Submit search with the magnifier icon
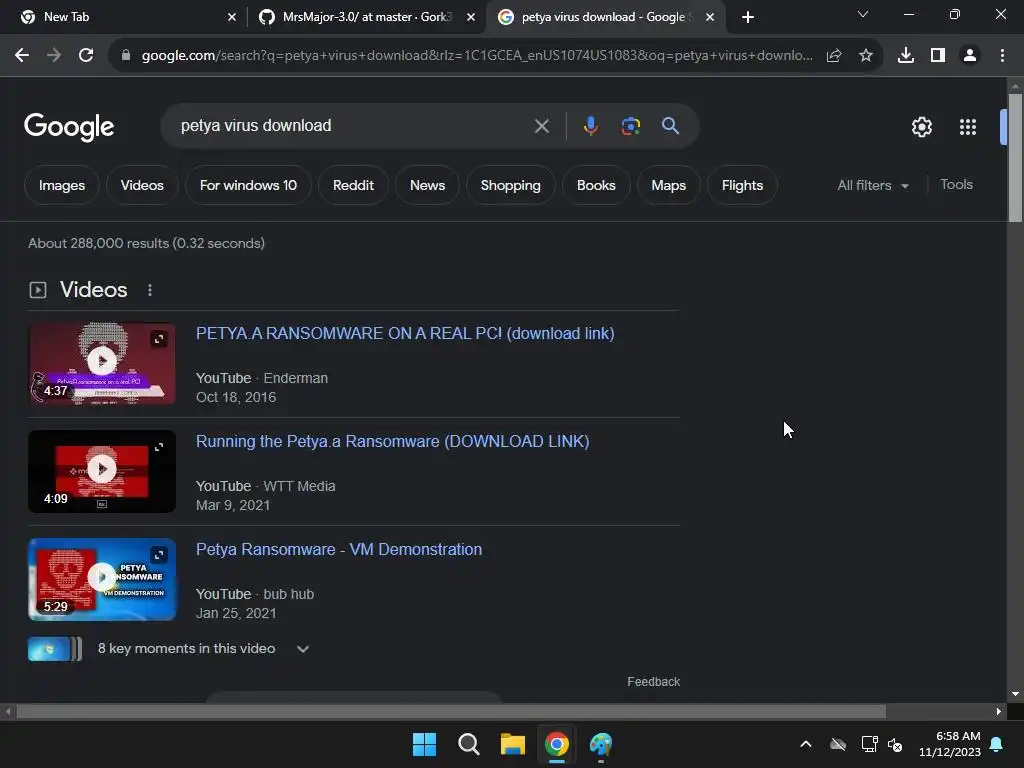 point(671,125)
